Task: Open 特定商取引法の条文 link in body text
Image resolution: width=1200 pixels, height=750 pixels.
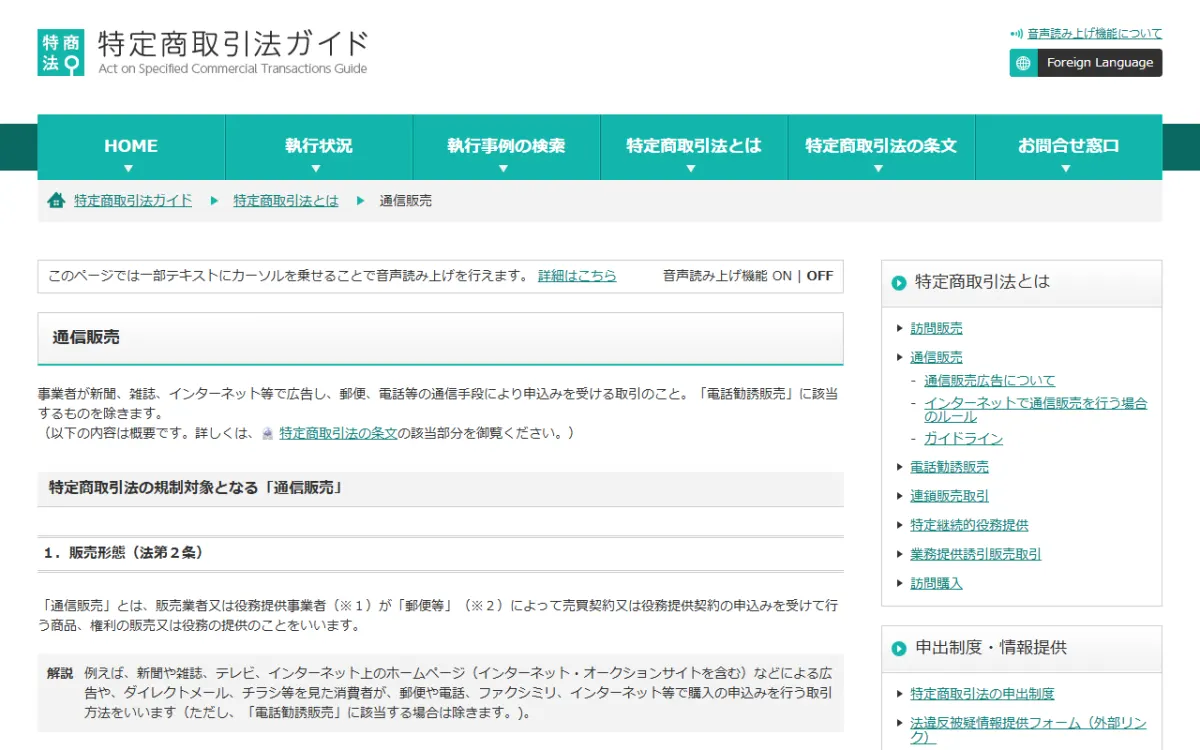Action: coord(339,434)
